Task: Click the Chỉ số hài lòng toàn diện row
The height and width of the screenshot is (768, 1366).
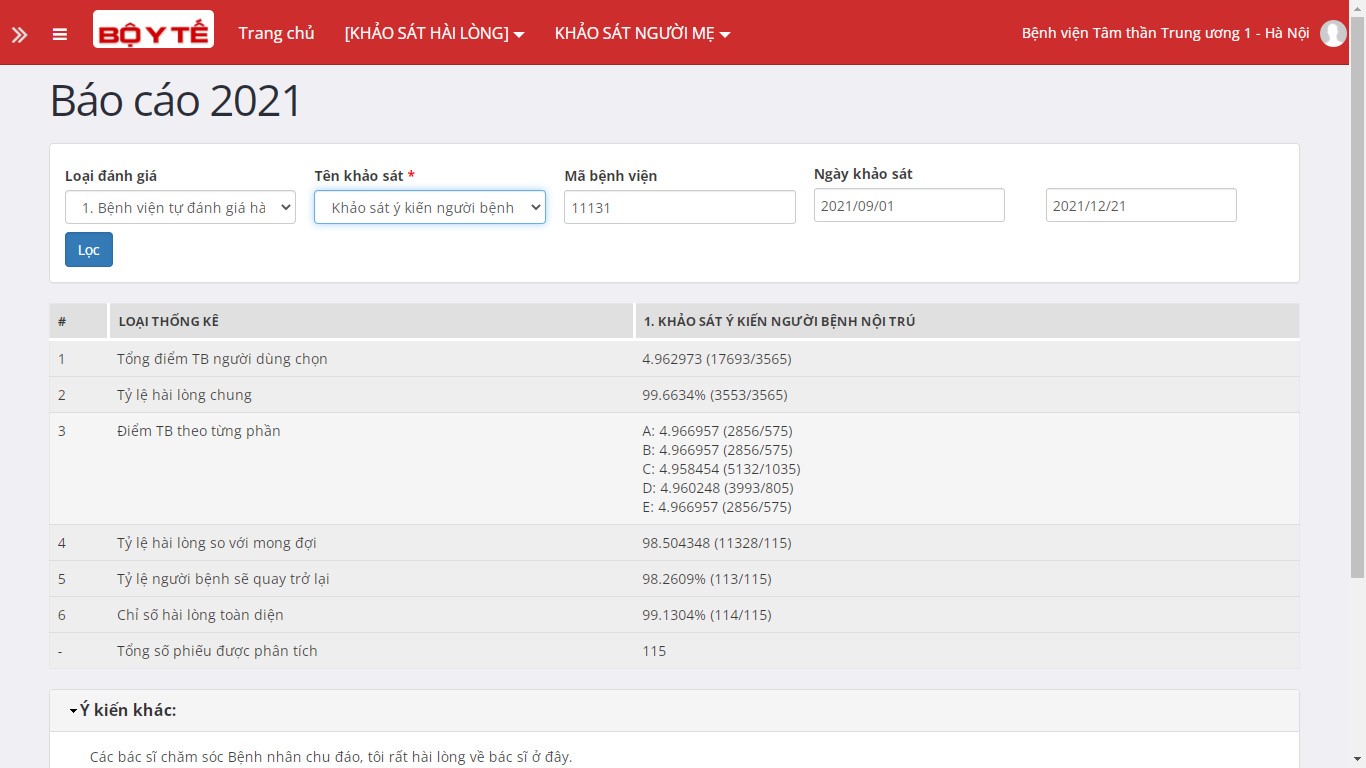Action: click(x=200, y=615)
